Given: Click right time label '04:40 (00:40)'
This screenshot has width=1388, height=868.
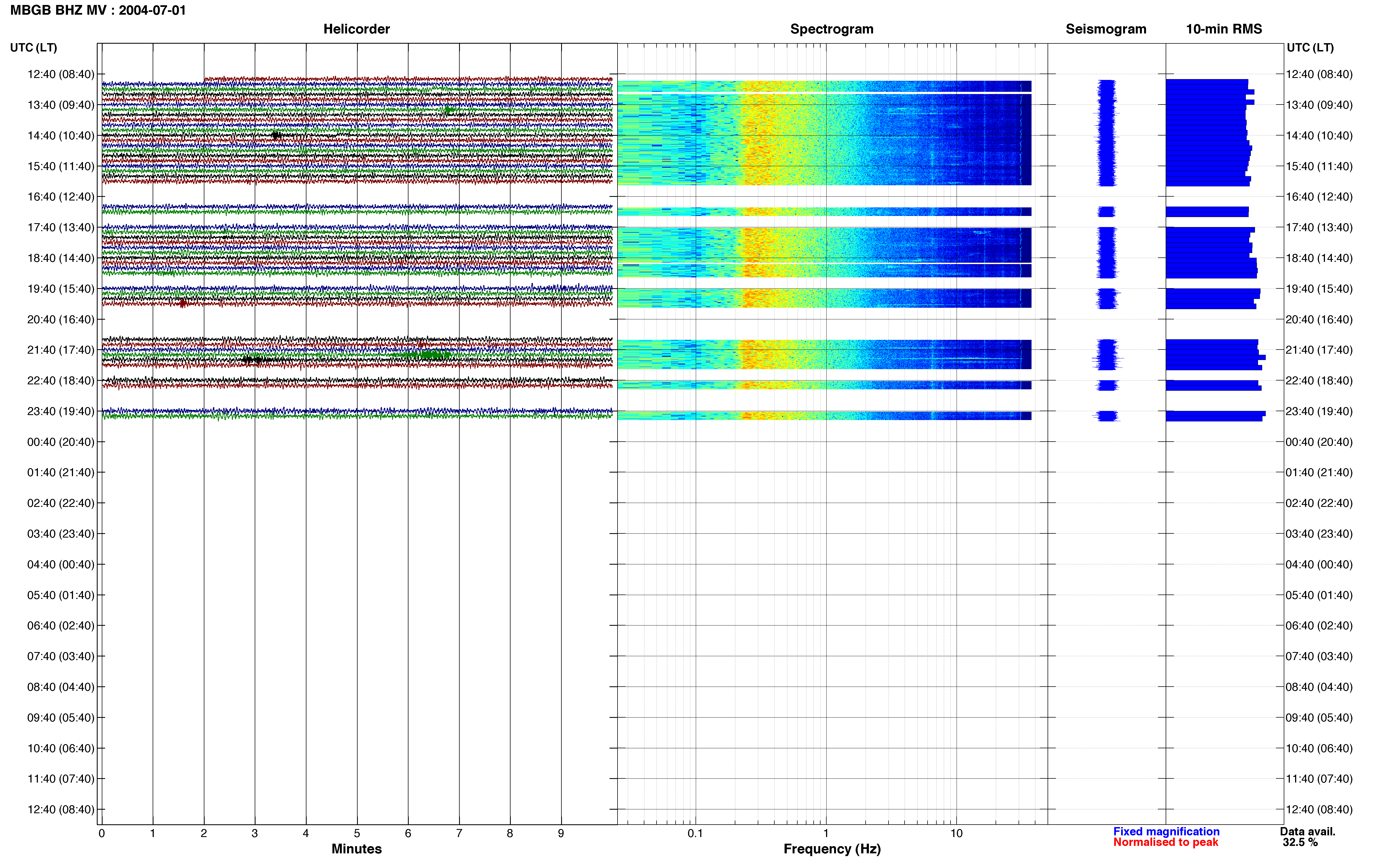Looking at the screenshot, I should pos(1319,564).
